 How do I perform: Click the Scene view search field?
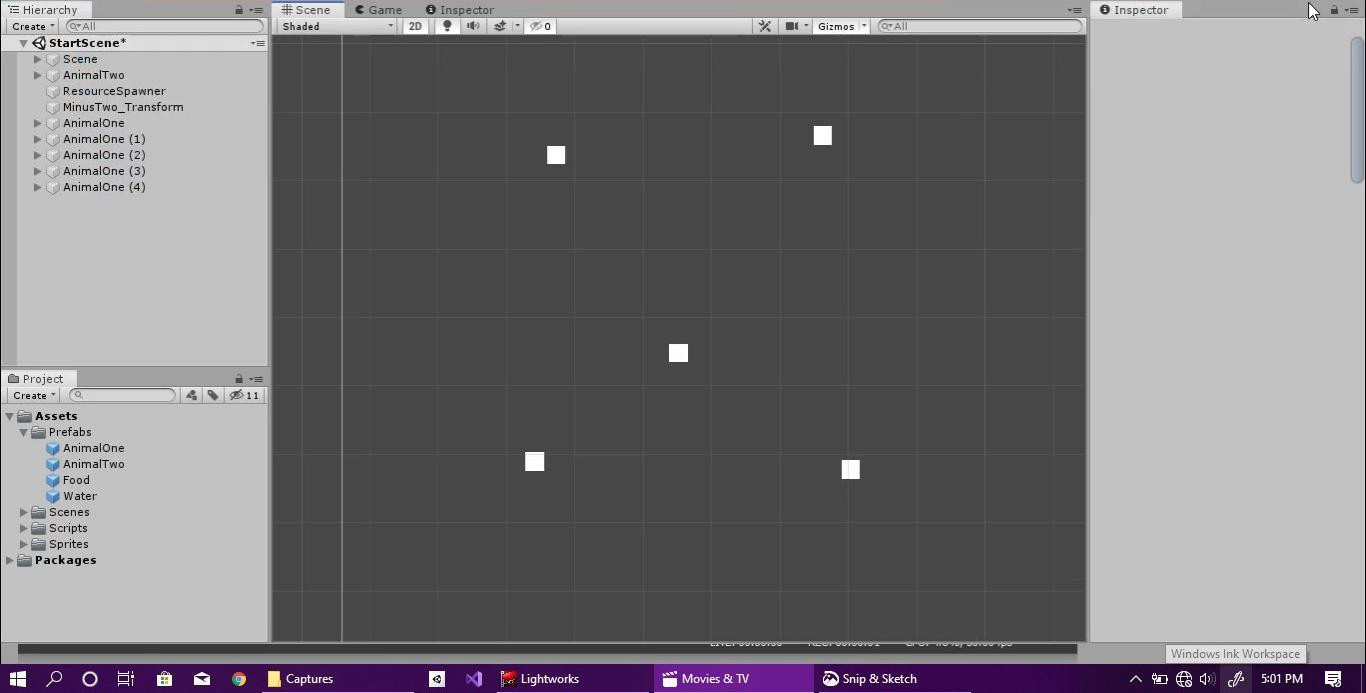[980, 26]
